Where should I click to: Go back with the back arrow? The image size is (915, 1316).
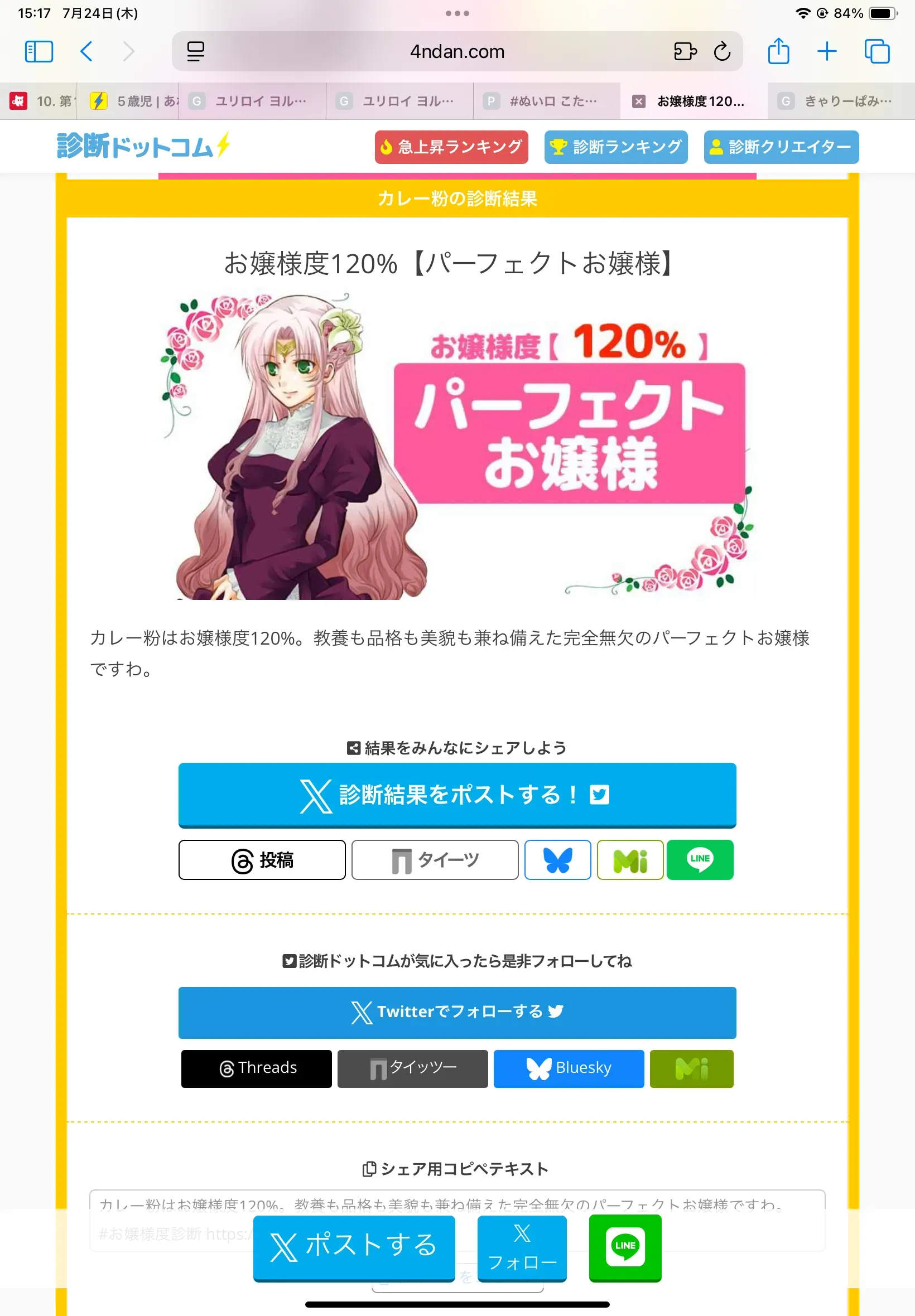[x=86, y=51]
